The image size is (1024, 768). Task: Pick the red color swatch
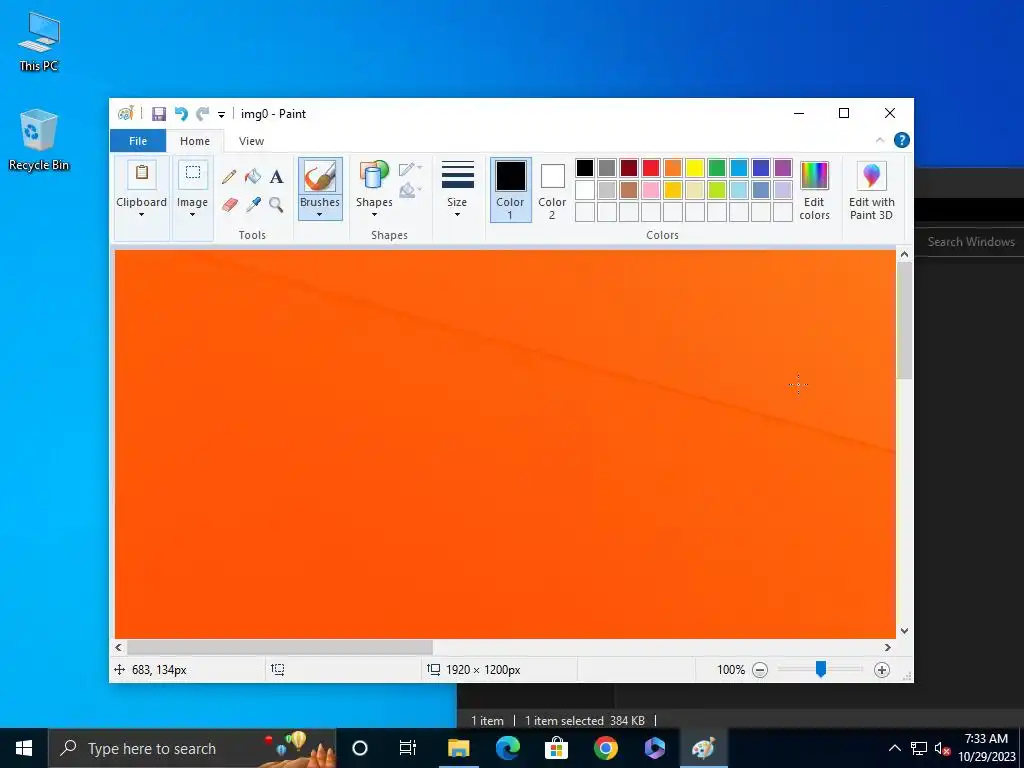pyautogui.click(x=651, y=168)
